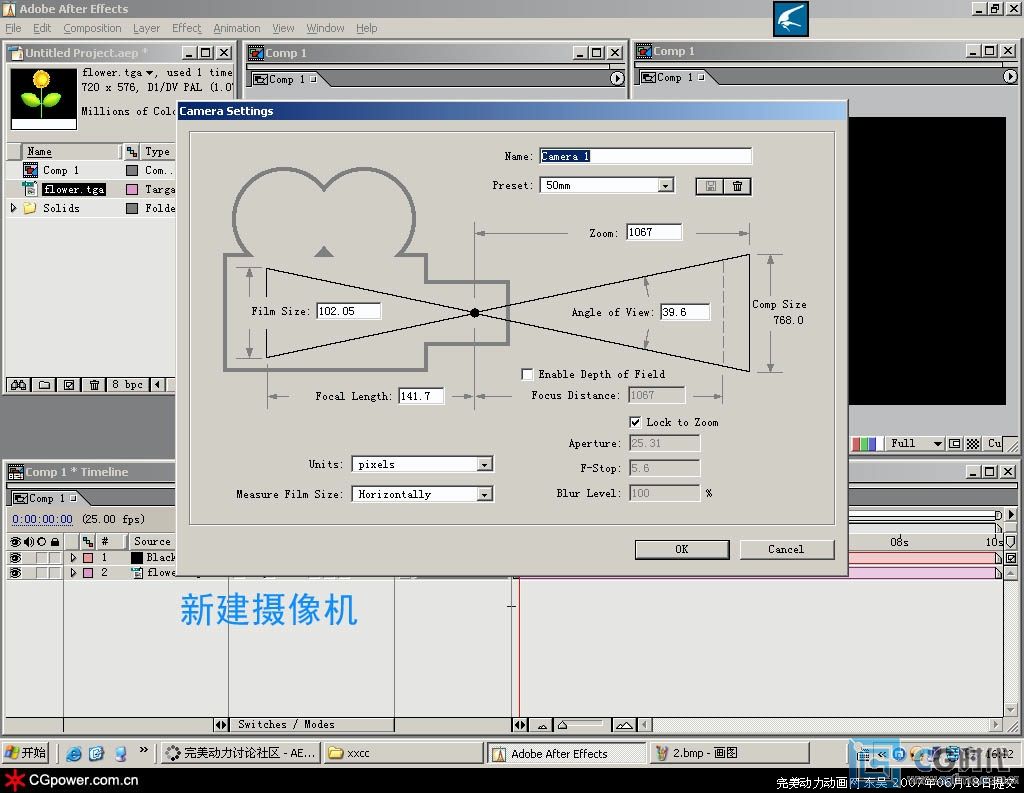This screenshot has height=793, width=1024.
Task: Toggle the solo switch for layer 1
Action: (42, 558)
